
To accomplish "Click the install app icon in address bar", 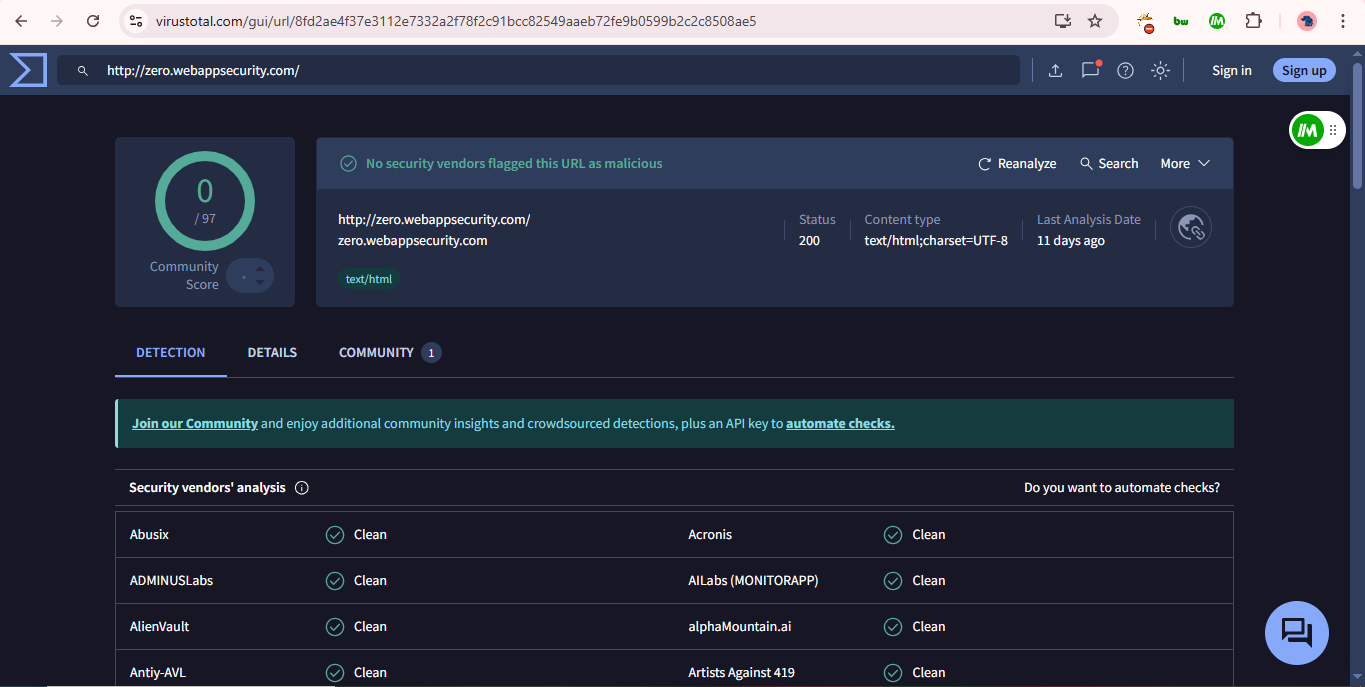I will (1062, 21).
